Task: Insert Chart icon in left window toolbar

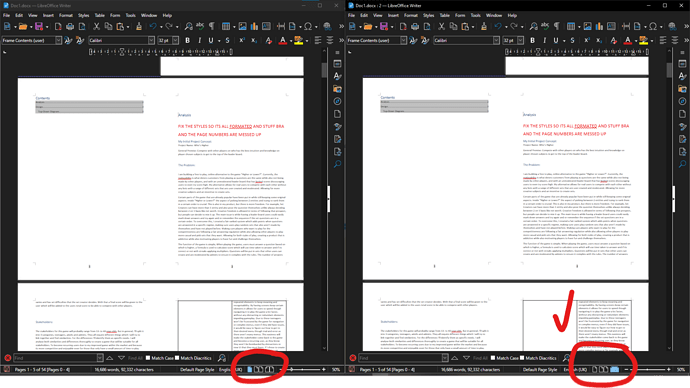Action: point(254,27)
